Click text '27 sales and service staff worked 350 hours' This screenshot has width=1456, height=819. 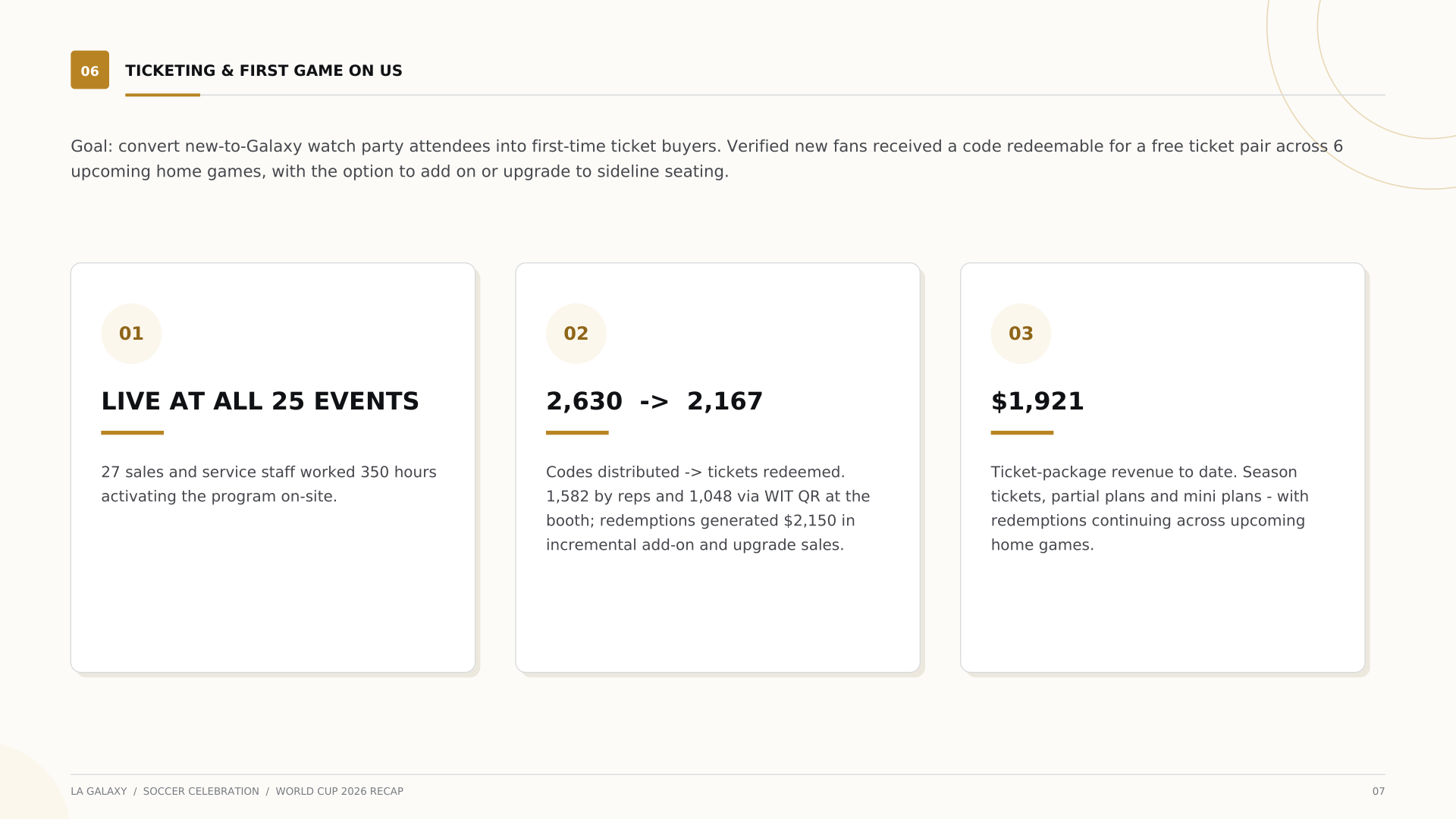(268, 472)
